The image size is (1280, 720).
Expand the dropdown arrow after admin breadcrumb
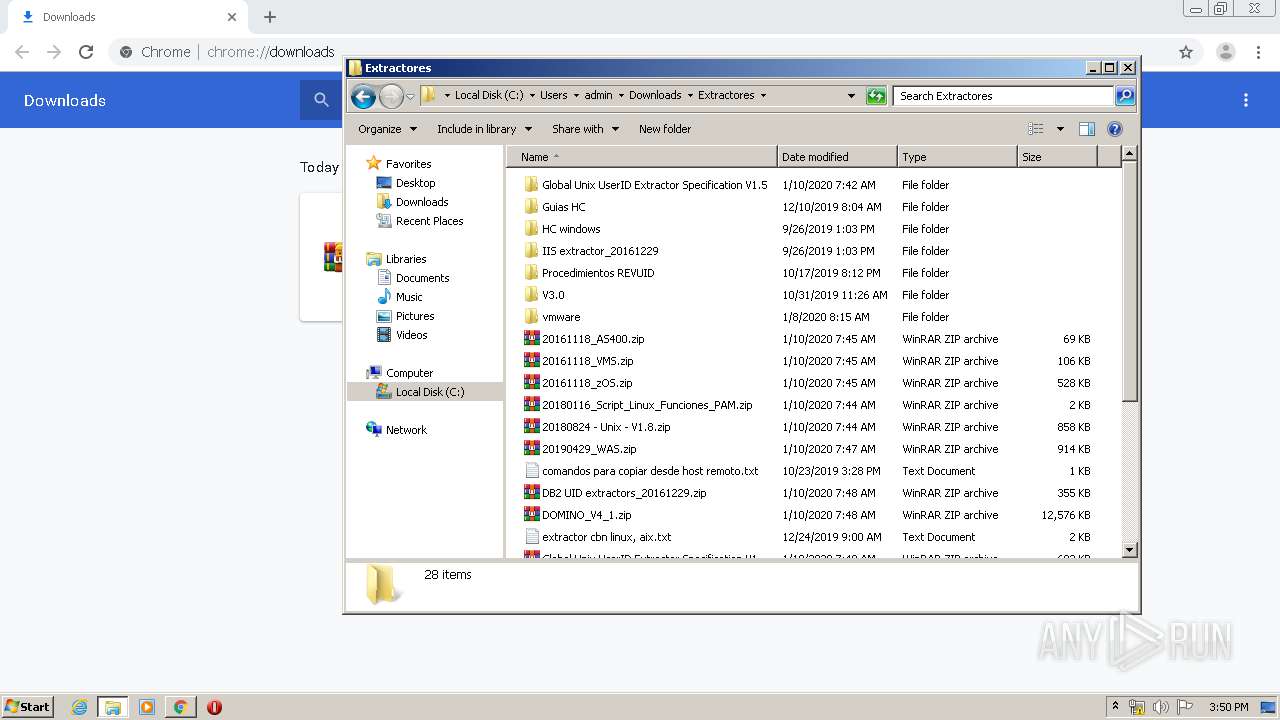point(620,96)
